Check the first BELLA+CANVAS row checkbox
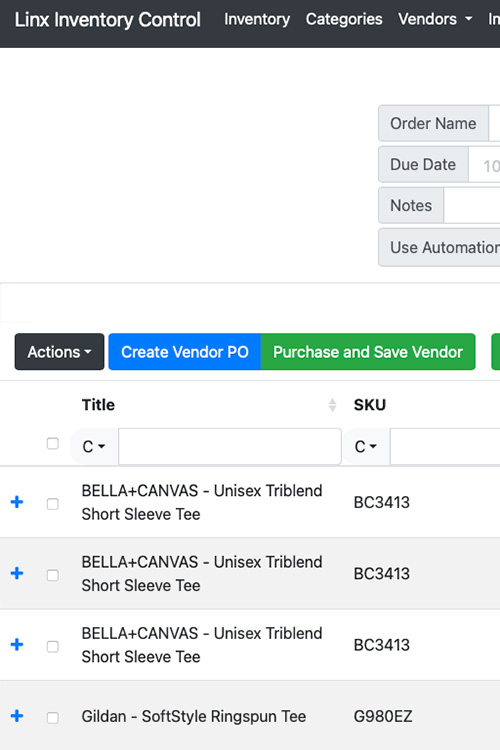500x750 pixels. click(53, 504)
